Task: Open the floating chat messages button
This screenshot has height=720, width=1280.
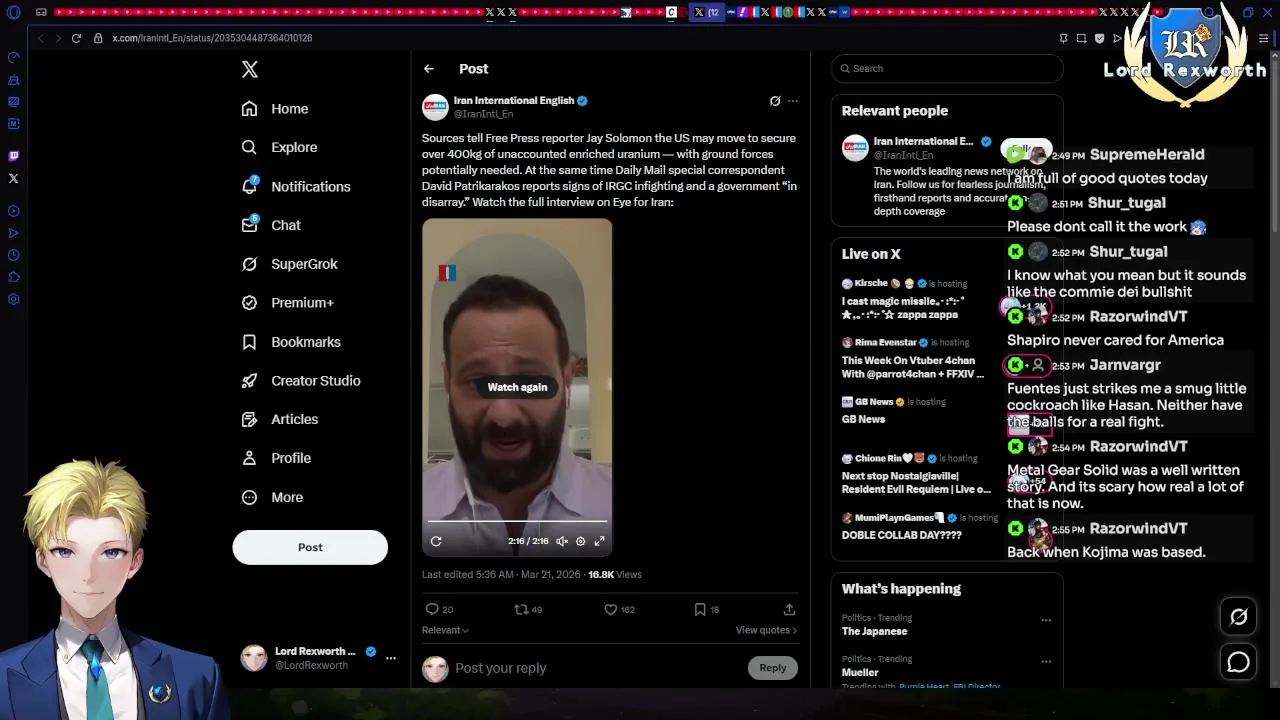Action: (1239, 662)
